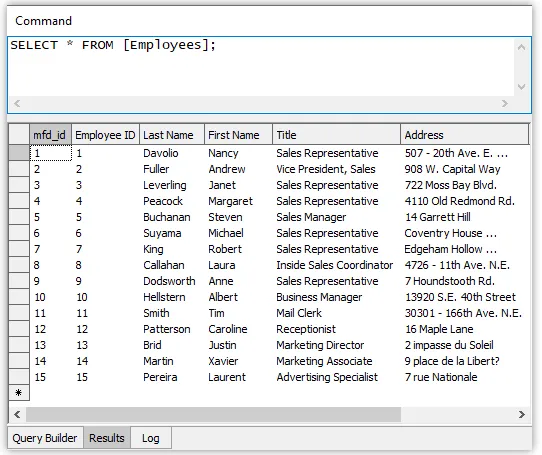542x455 pixels.
Task: Click the '16 Maple Lane' address cell
Action: pyautogui.click(x=465, y=329)
